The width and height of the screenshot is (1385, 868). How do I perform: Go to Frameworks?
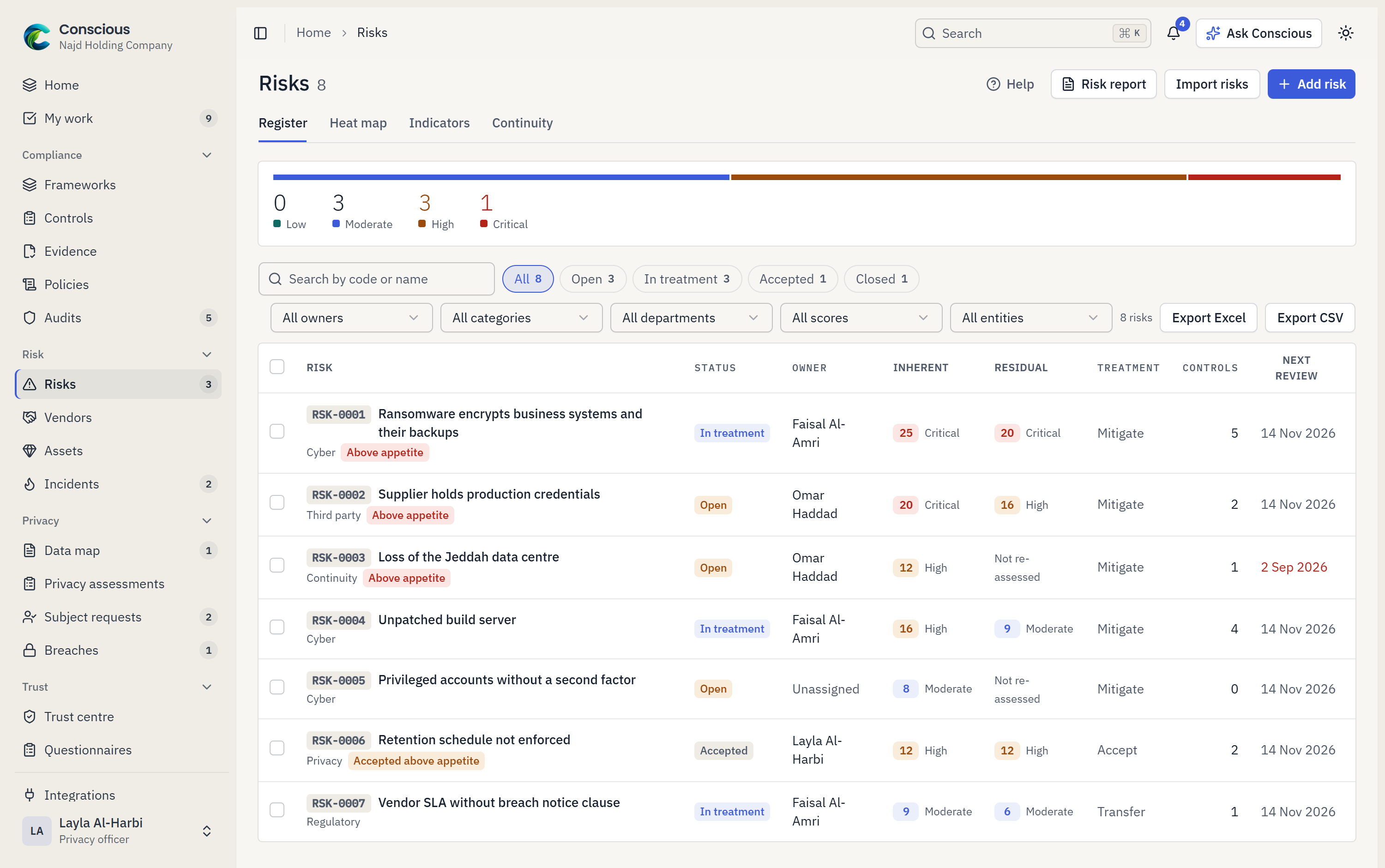tap(118, 185)
